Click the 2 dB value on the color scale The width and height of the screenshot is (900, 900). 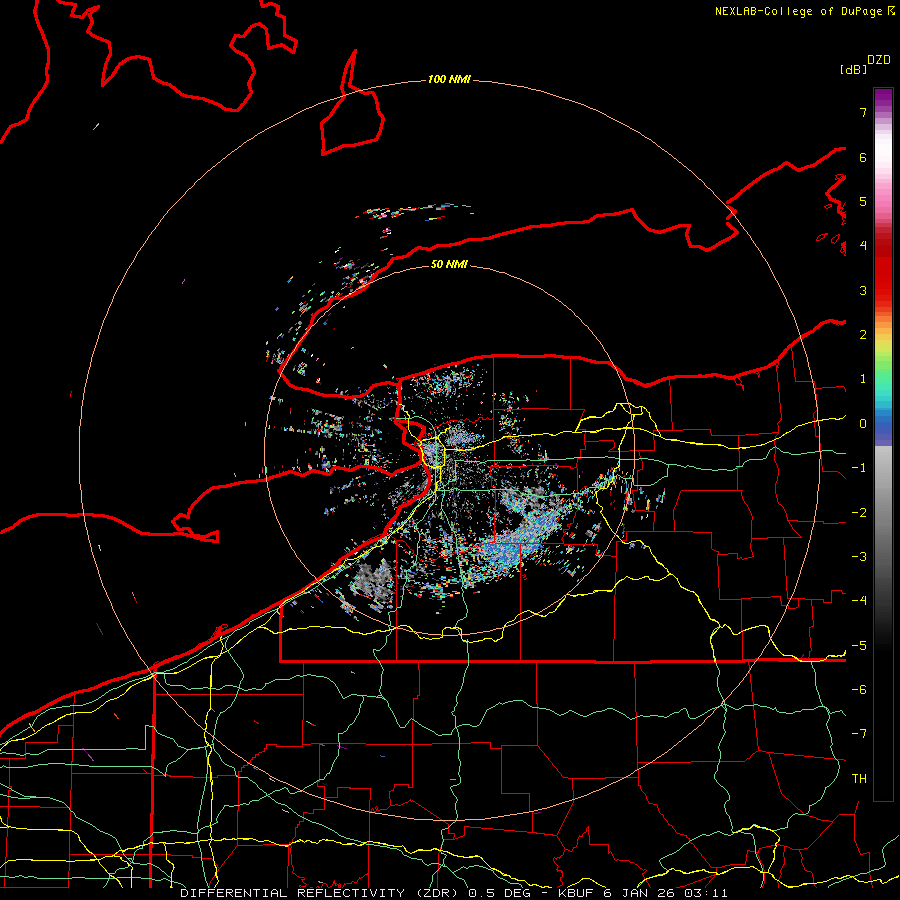(863, 335)
